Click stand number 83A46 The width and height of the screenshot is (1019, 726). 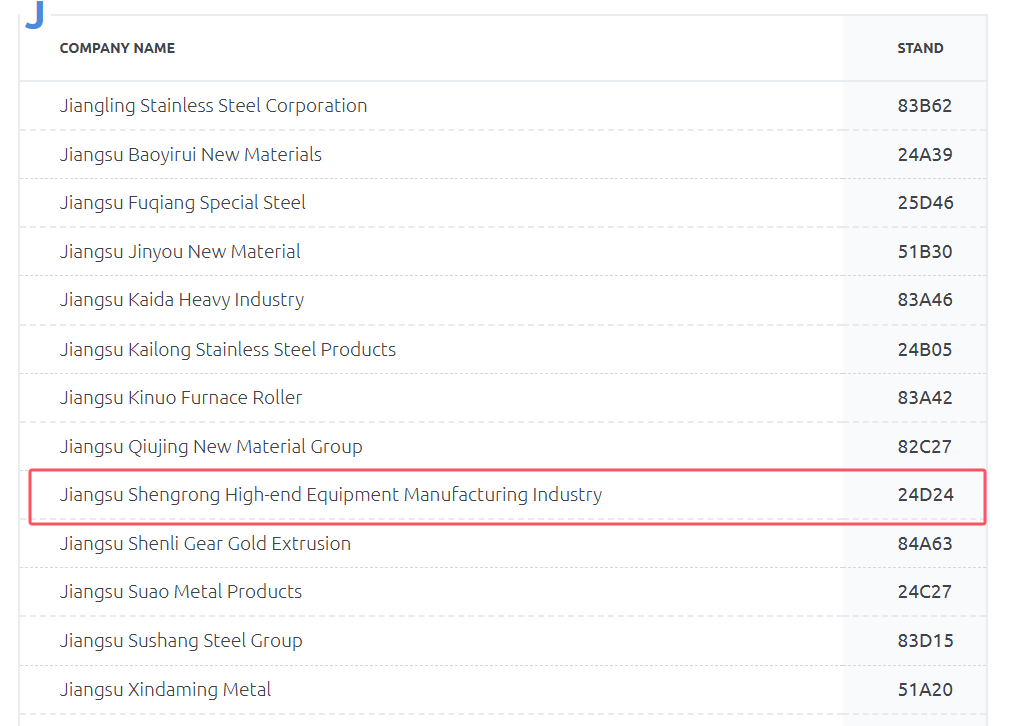coord(925,300)
